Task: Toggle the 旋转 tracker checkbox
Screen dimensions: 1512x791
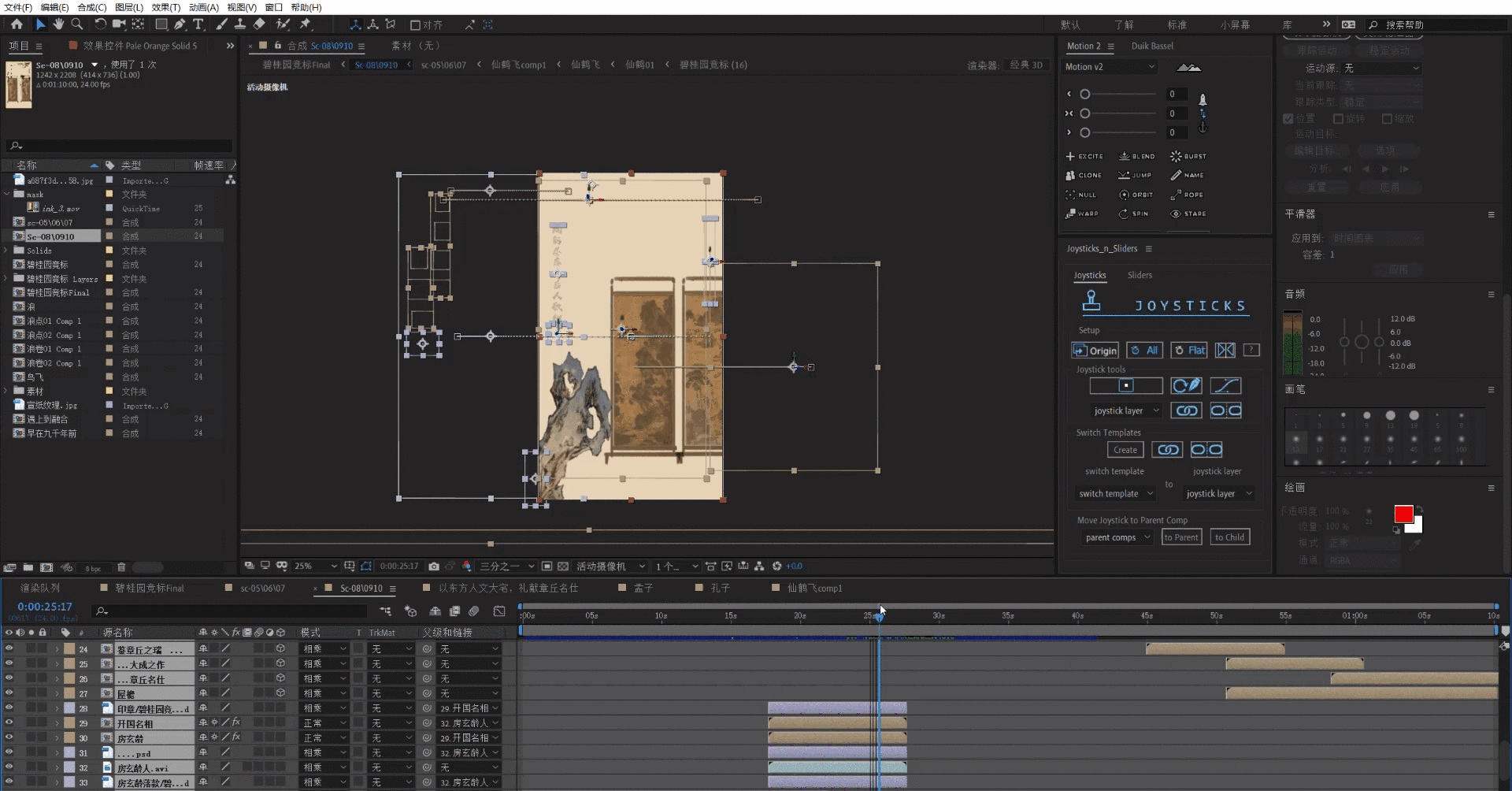Action: pos(1338,118)
